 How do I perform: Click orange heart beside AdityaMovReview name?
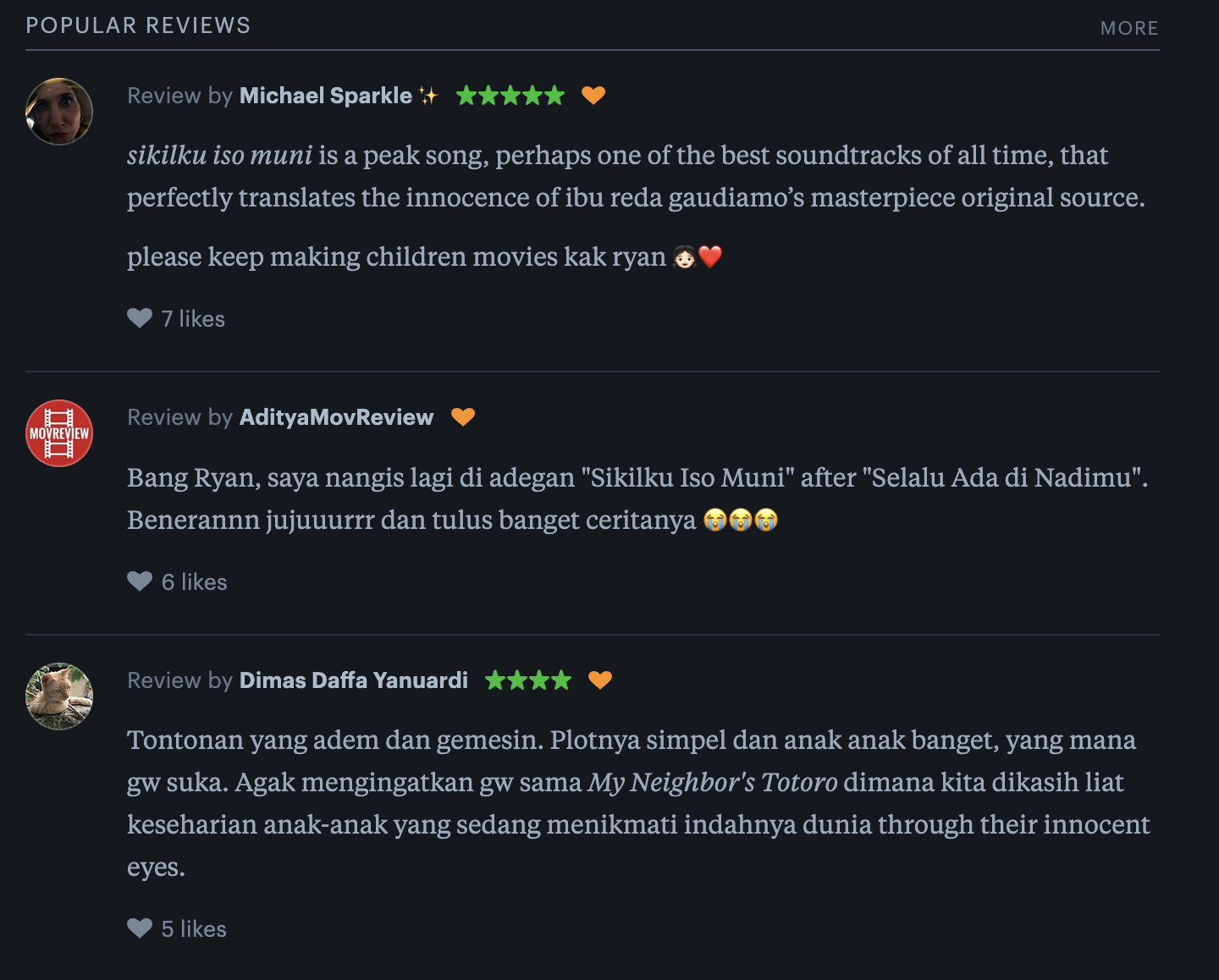[463, 417]
